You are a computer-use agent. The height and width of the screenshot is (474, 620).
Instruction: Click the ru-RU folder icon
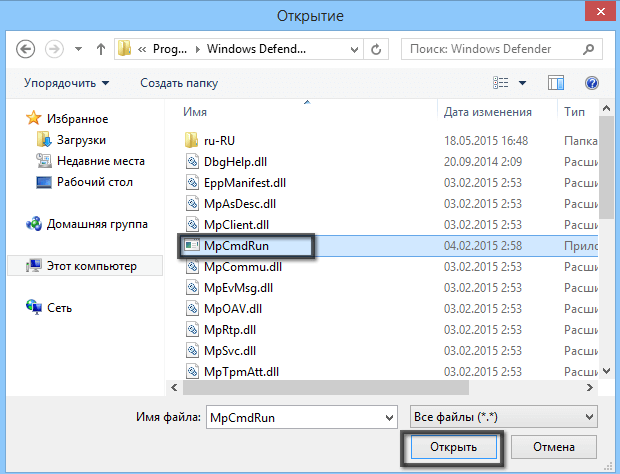pos(192,140)
